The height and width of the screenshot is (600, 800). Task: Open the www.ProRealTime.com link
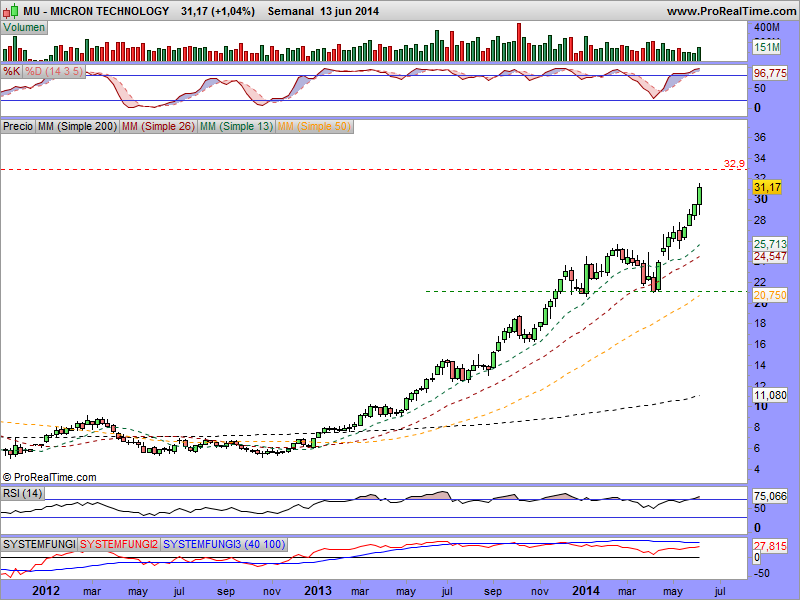pos(731,11)
